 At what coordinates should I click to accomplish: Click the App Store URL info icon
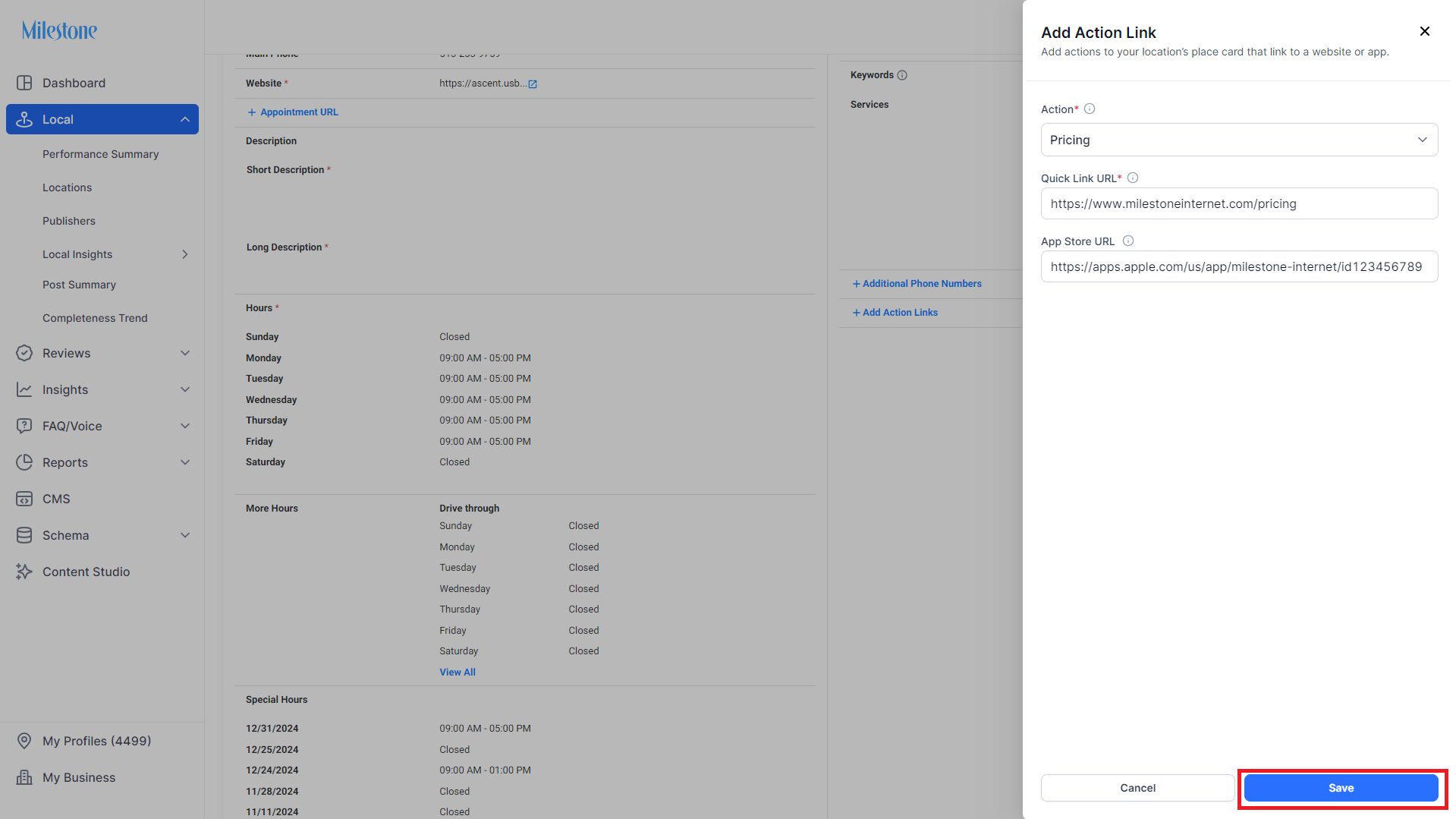click(1128, 241)
